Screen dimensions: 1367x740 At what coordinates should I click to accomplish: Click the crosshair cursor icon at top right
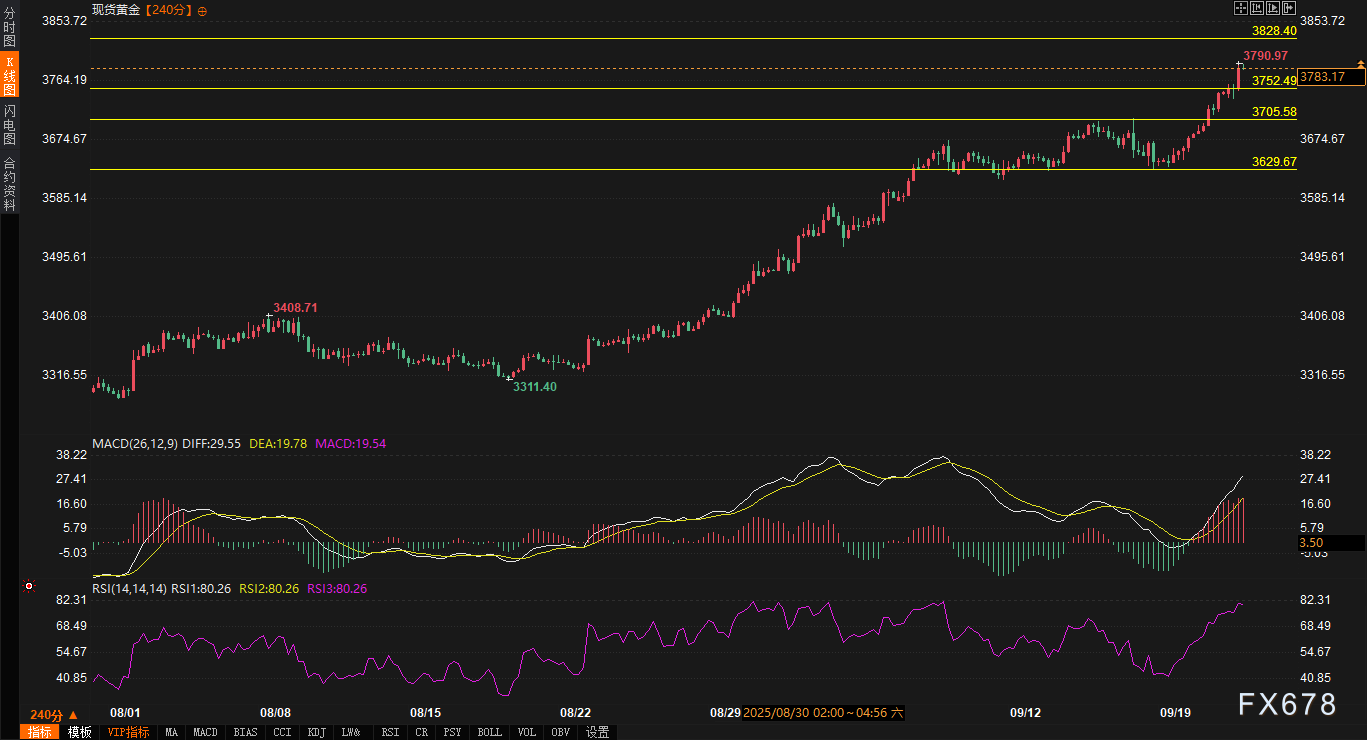[1240, 7]
